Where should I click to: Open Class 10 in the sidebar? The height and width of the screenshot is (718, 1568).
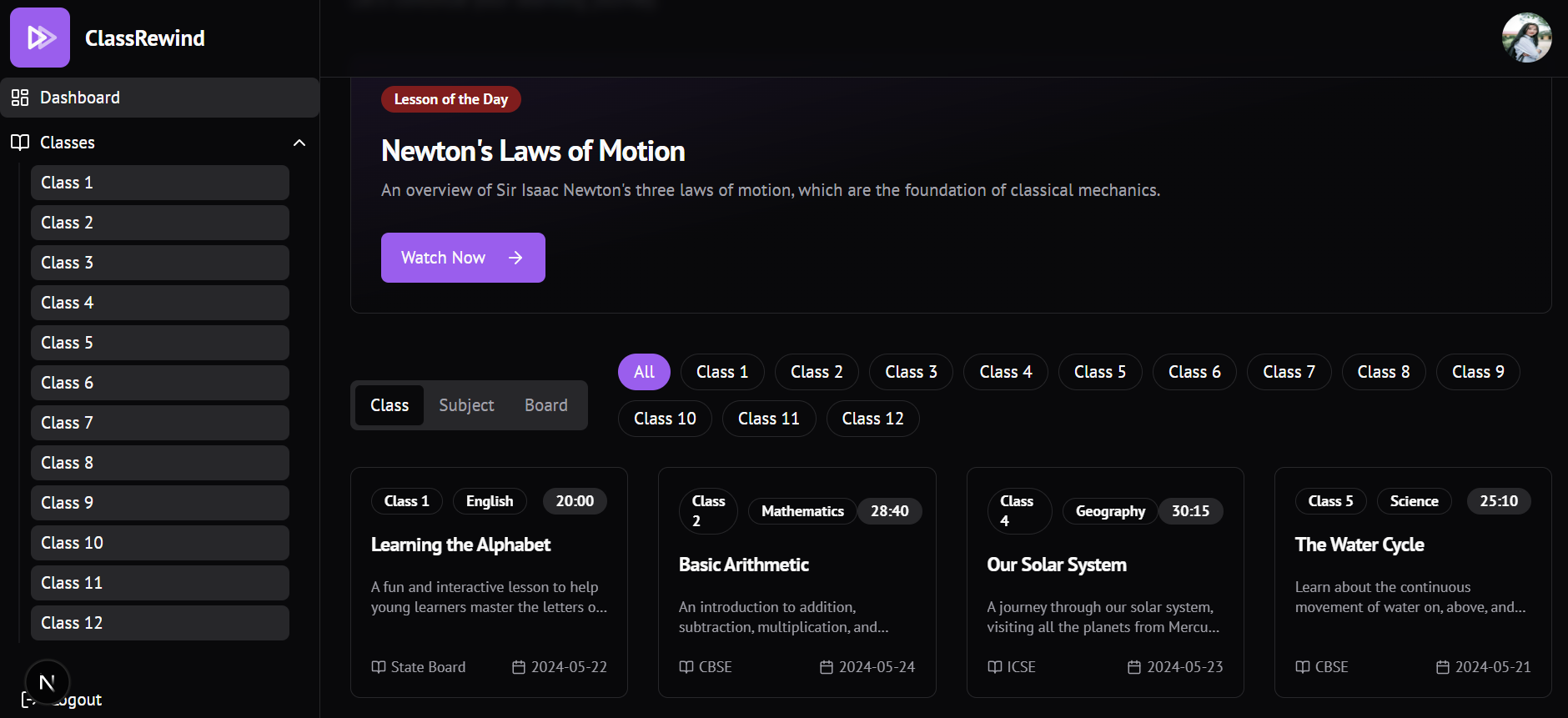[159, 543]
